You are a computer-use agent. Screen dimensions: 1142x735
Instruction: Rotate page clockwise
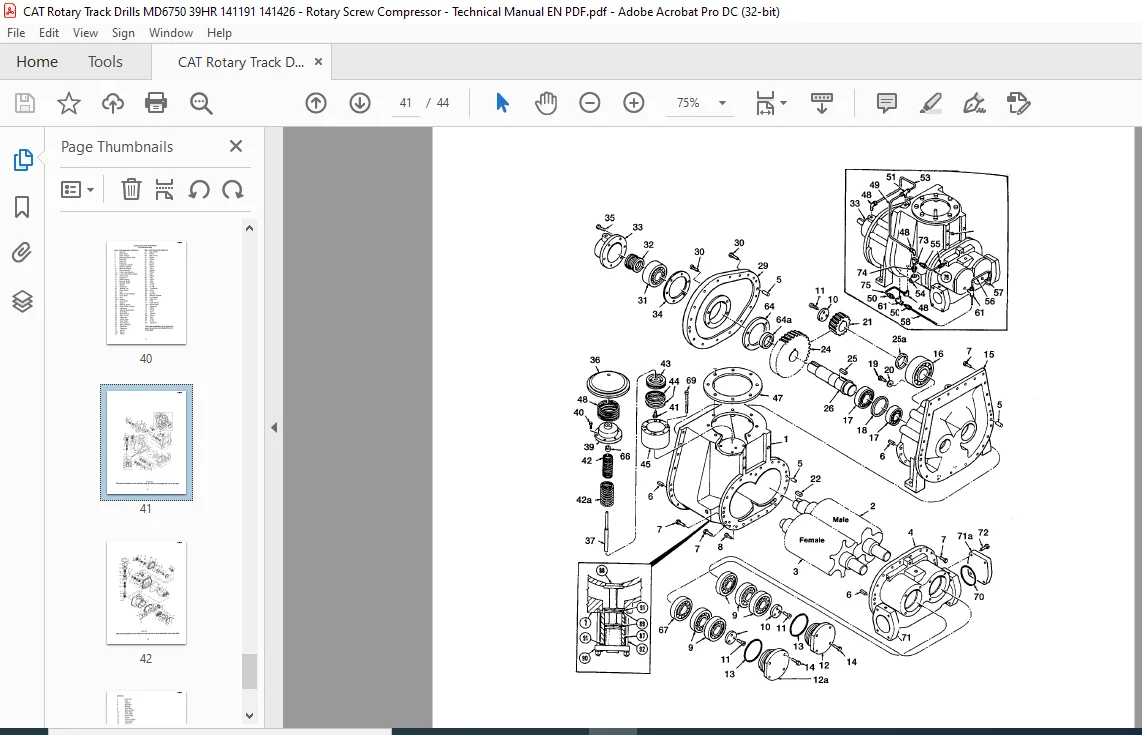pyautogui.click(x=233, y=190)
